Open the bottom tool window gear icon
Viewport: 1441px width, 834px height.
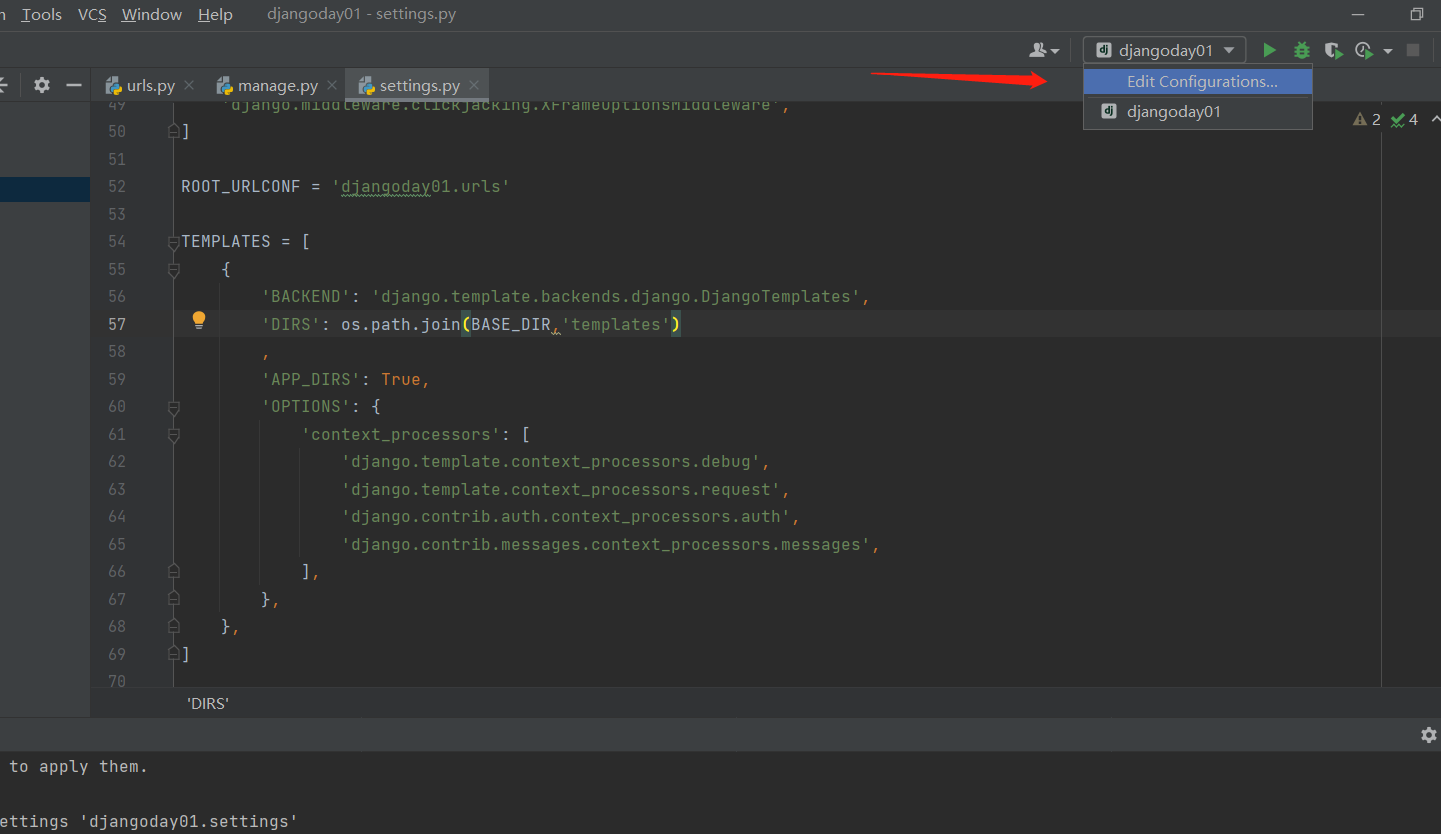1429,735
